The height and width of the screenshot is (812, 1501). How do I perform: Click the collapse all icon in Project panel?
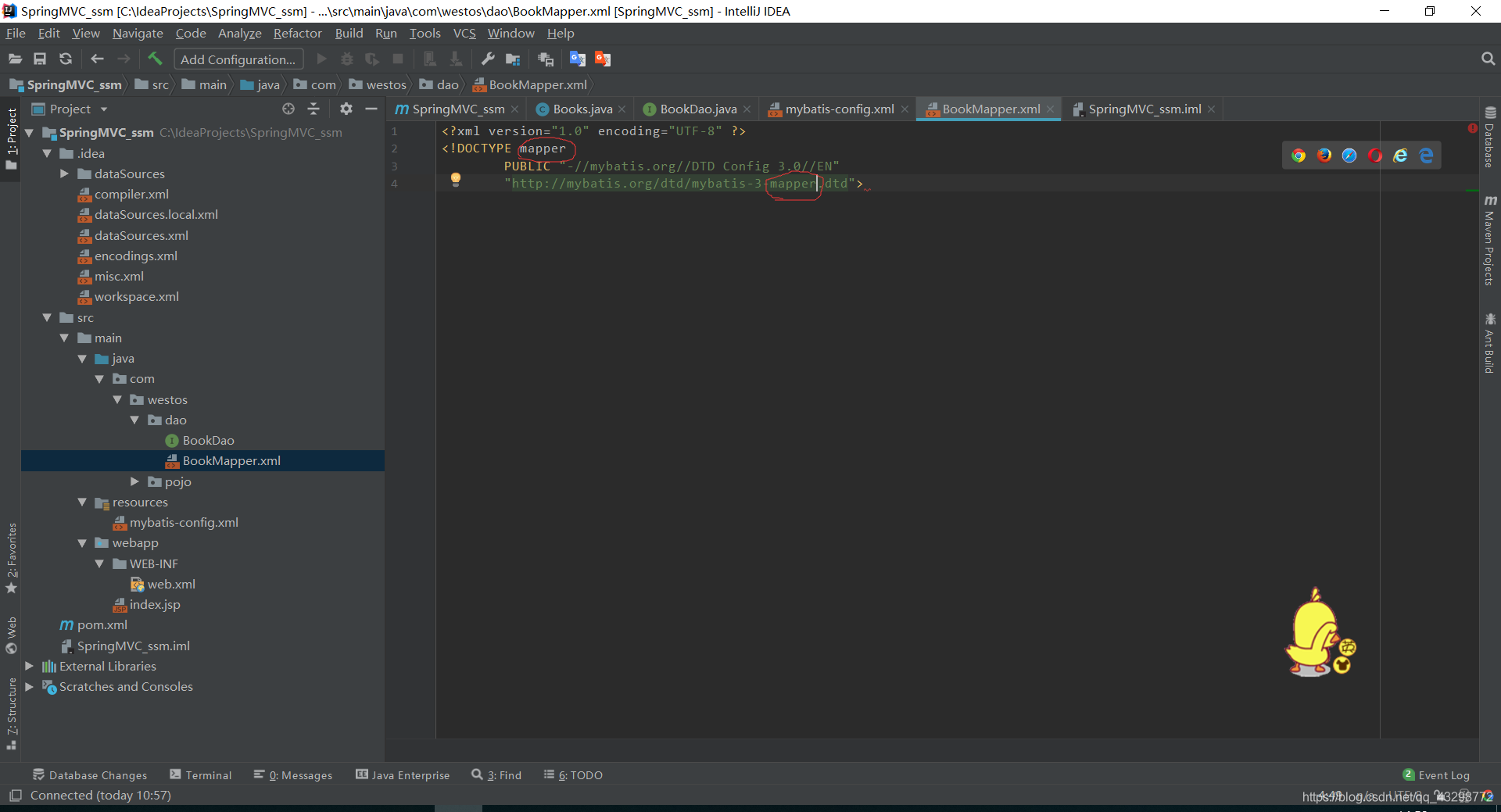[x=313, y=109]
